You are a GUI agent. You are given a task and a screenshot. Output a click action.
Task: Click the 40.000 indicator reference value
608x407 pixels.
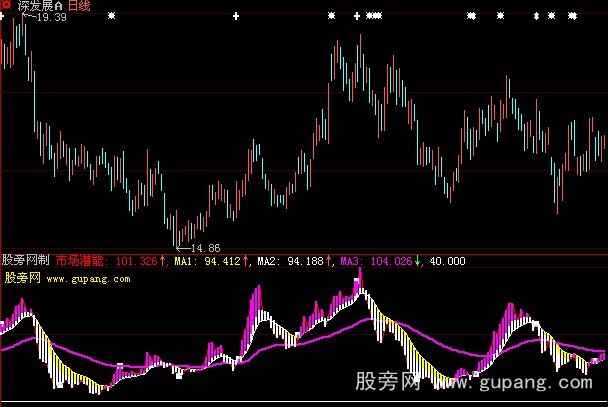pos(446,262)
